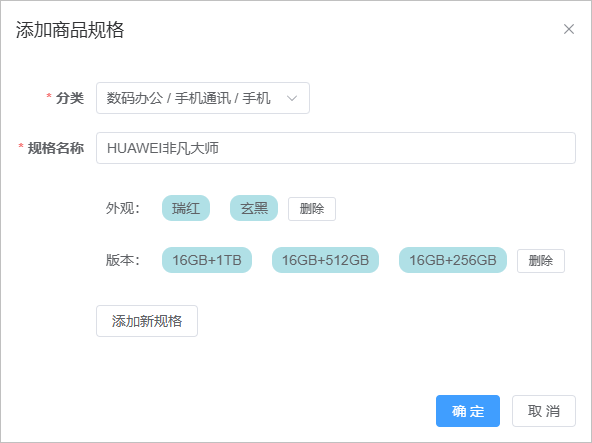Click the 规格名称 field label
The image size is (592, 443).
(56, 148)
